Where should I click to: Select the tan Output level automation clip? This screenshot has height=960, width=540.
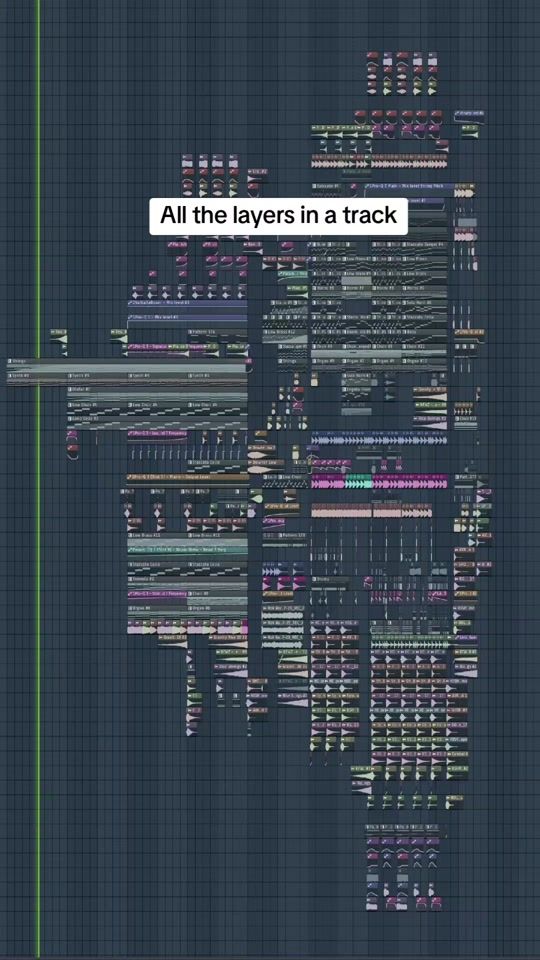187,478
